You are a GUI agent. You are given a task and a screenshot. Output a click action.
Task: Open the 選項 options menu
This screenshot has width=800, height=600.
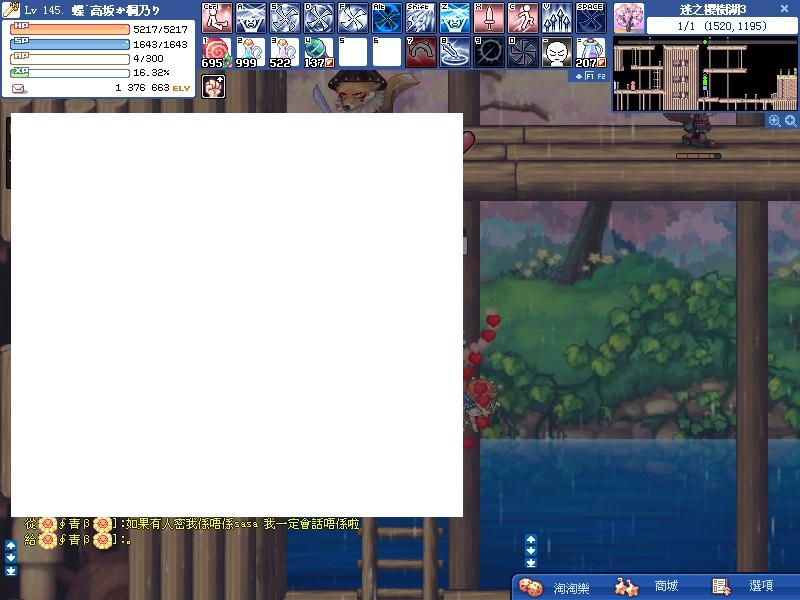coord(761,586)
